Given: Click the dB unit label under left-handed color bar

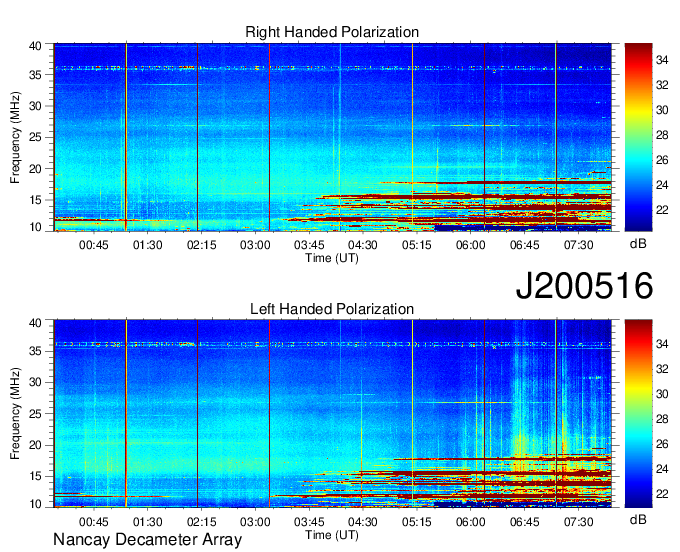Looking at the screenshot, I should pos(638,519).
